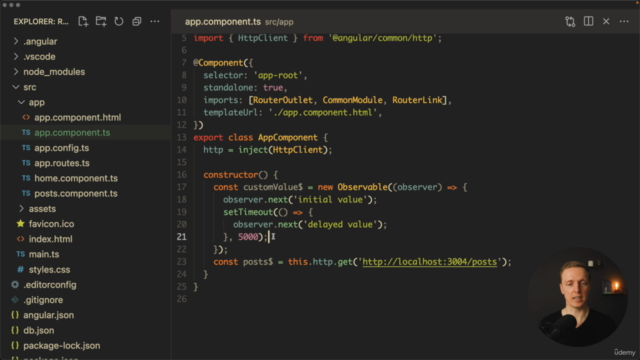640x360 pixels.
Task: Click the New Folder icon in Explorer
Action: pos(101,21)
